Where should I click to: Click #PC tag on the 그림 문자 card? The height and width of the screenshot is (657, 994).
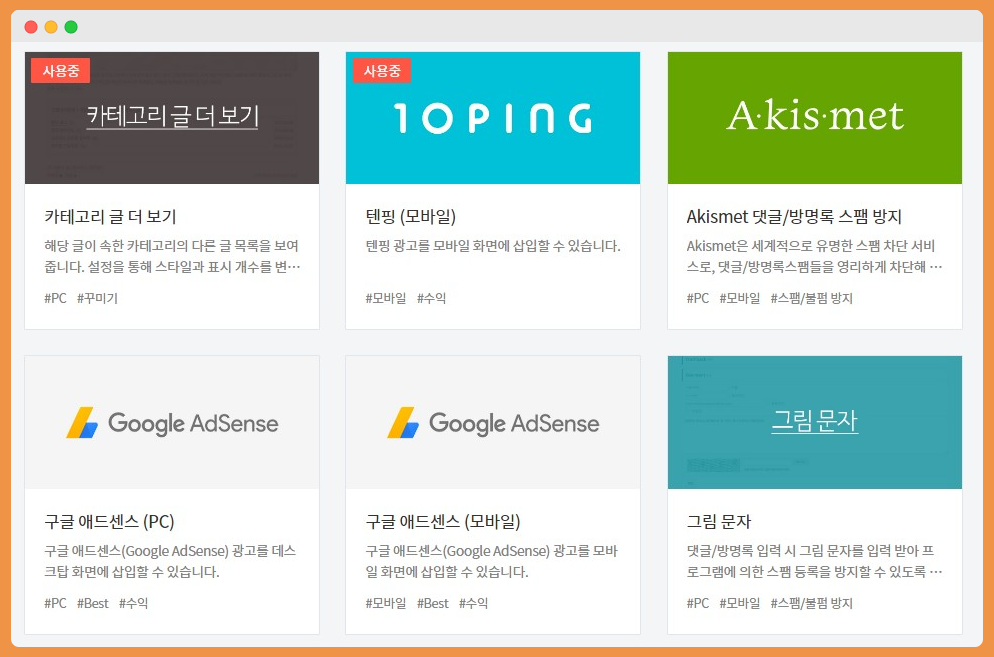pos(698,603)
